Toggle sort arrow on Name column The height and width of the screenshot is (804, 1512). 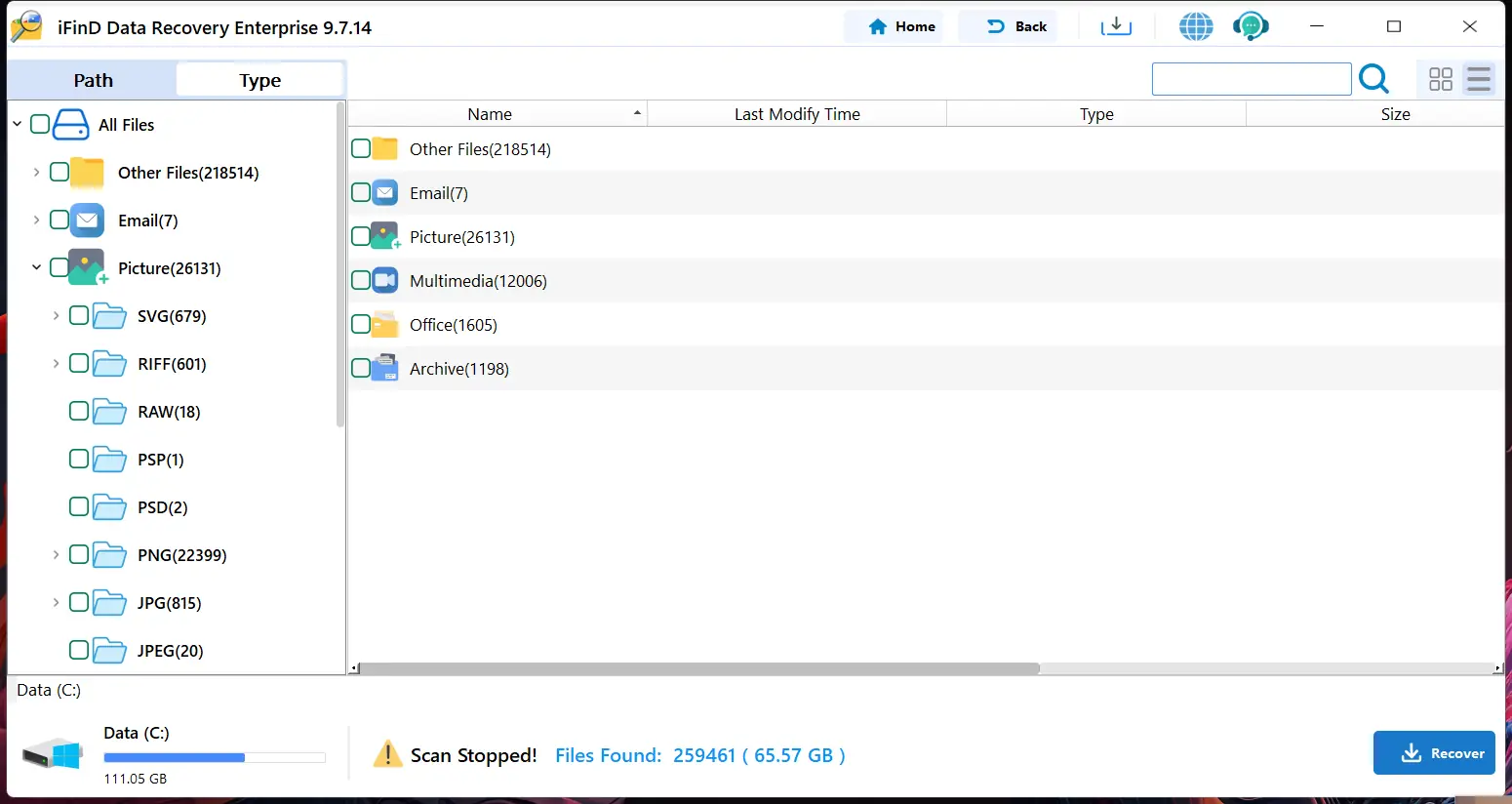tap(637, 114)
